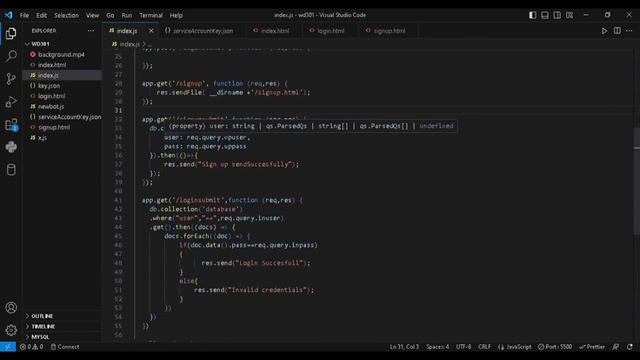This screenshot has width=640, height=360.
Task: Click Ln 31, Col 3 cursor position
Action: (x=404, y=347)
